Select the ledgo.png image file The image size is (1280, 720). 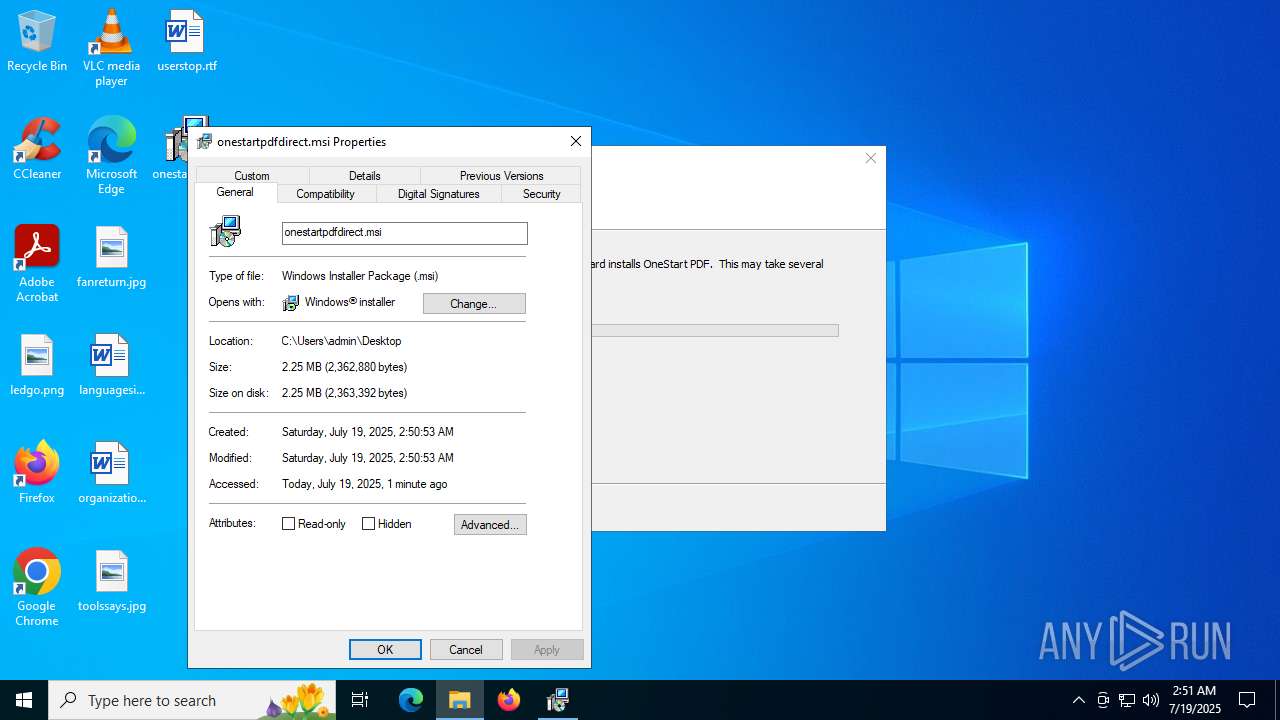coord(37,365)
